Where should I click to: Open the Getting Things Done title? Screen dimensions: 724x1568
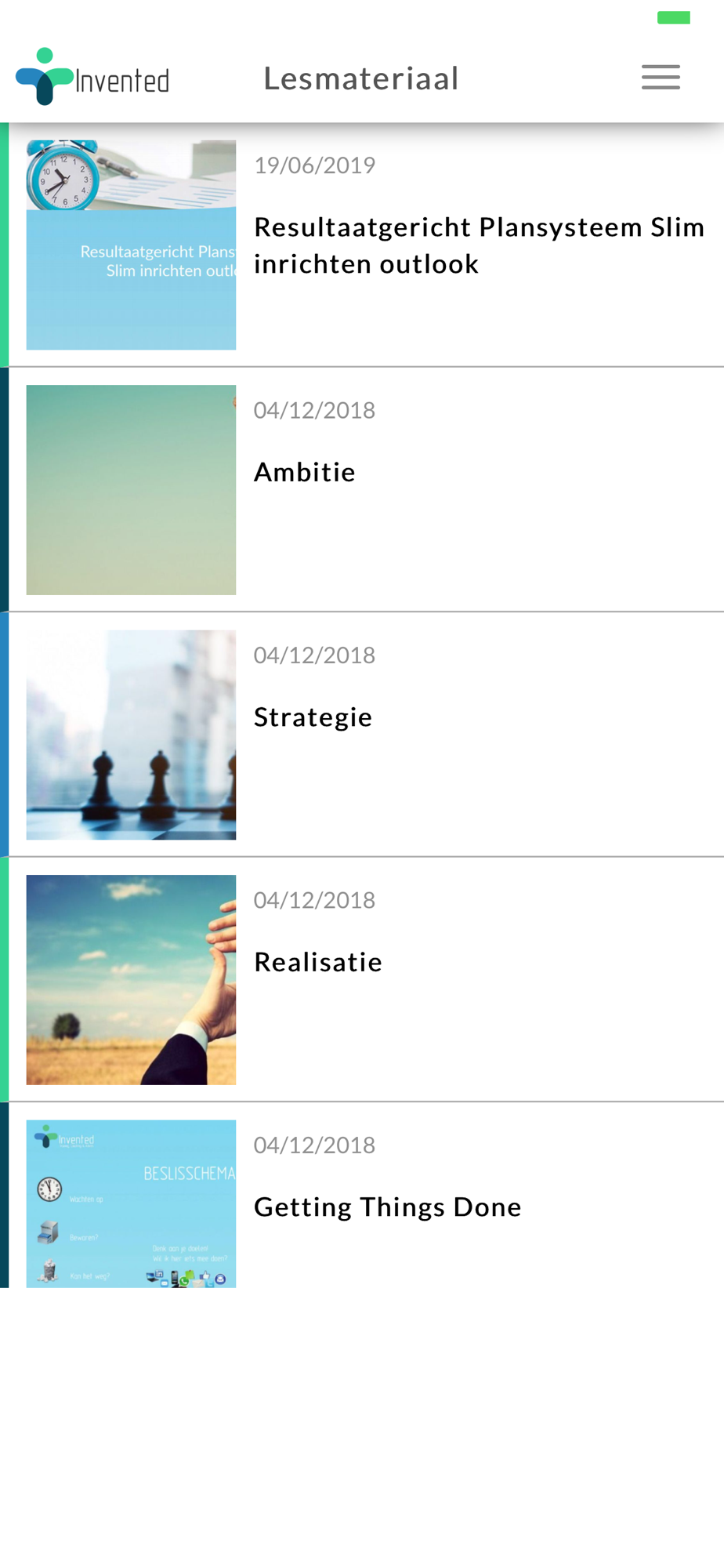pyautogui.click(x=388, y=1207)
